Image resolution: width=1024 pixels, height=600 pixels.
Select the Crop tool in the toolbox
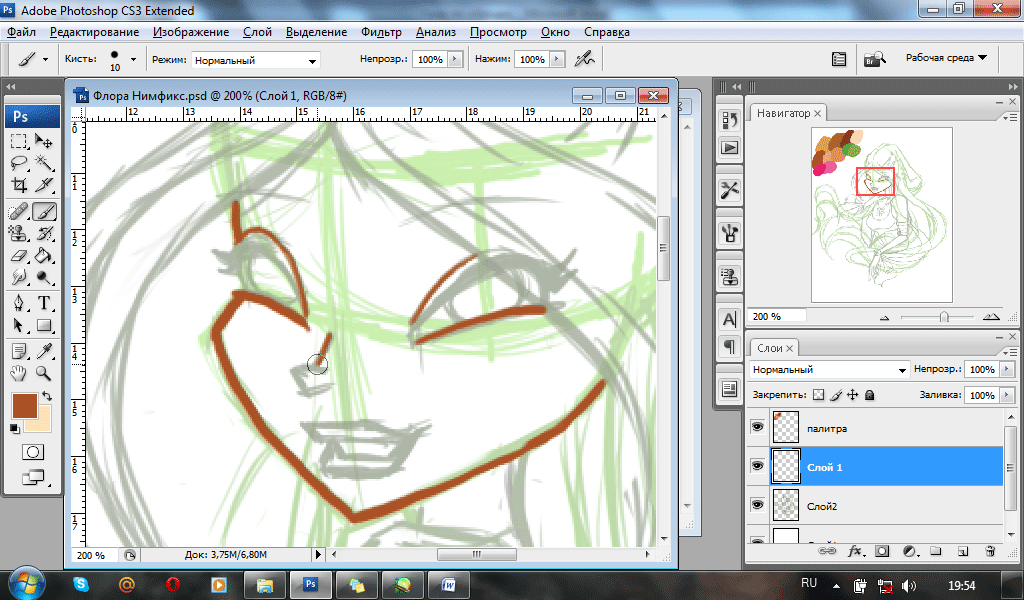click(19, 186)
